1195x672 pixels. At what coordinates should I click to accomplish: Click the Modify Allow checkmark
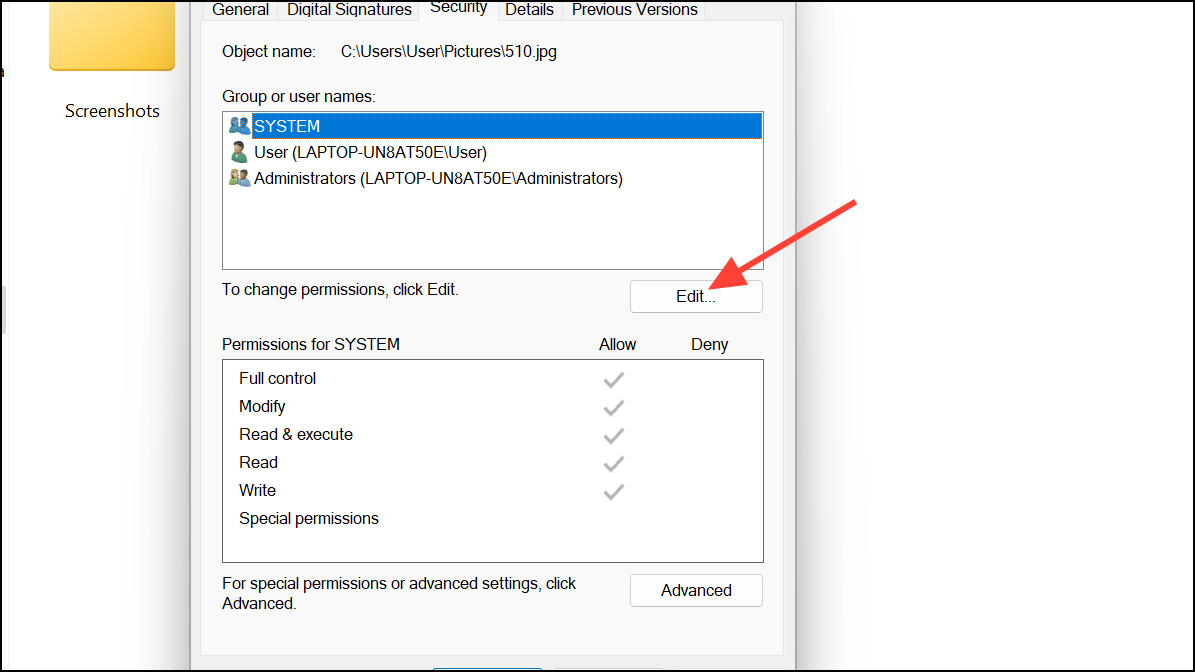[x=614, y=407]
